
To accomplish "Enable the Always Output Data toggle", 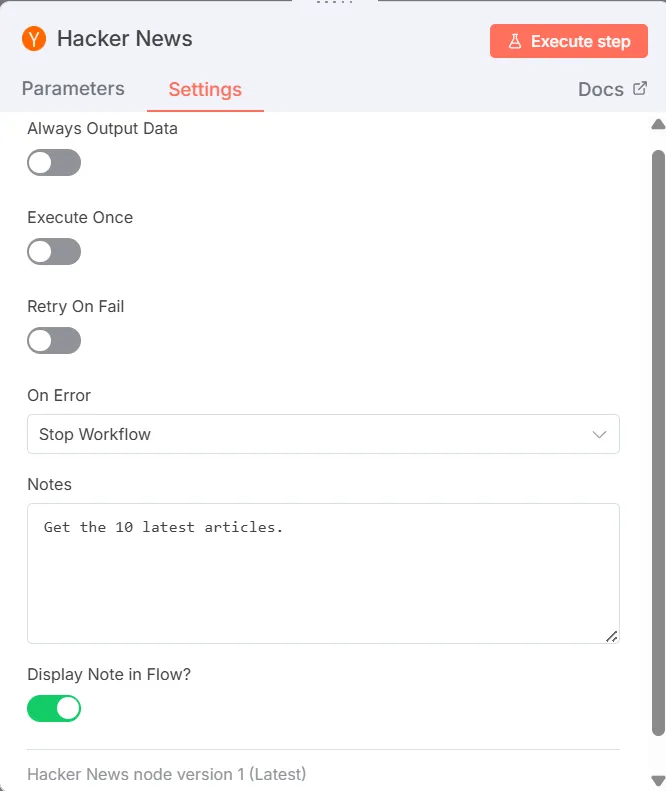I will [x=54, y=163].
